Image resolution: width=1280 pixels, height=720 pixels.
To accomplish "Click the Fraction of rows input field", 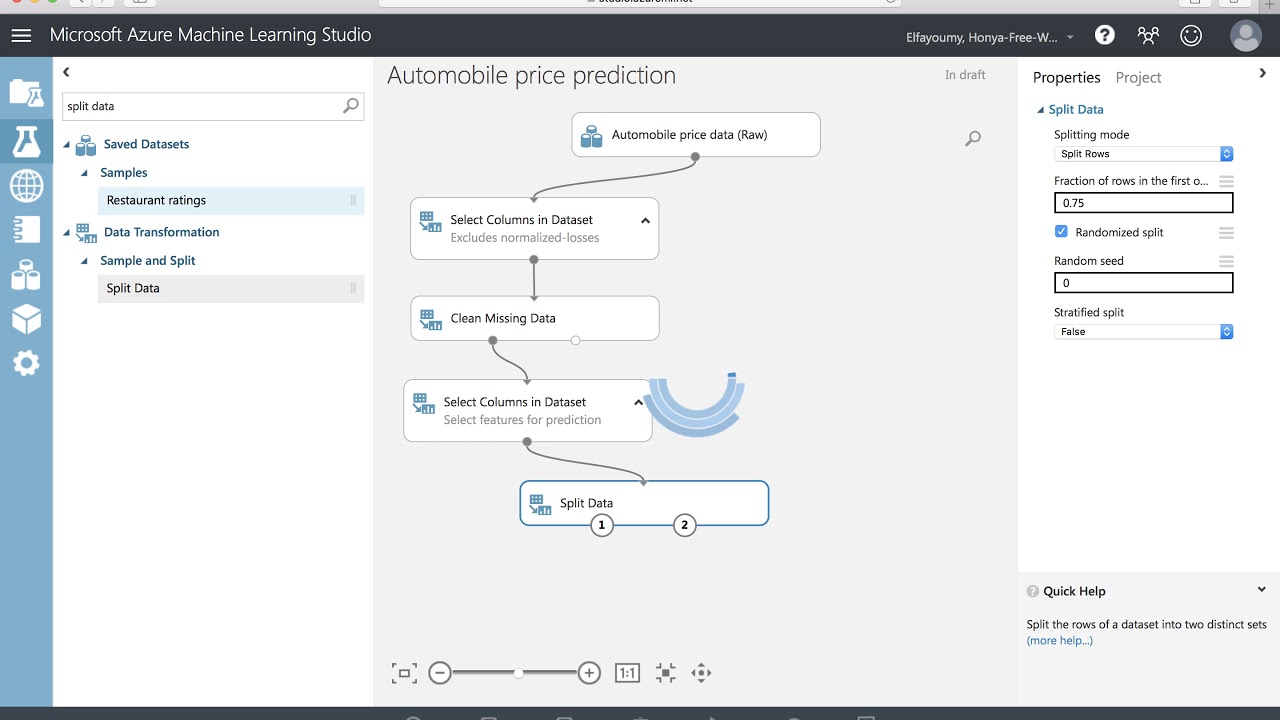I will [1144, 203].
